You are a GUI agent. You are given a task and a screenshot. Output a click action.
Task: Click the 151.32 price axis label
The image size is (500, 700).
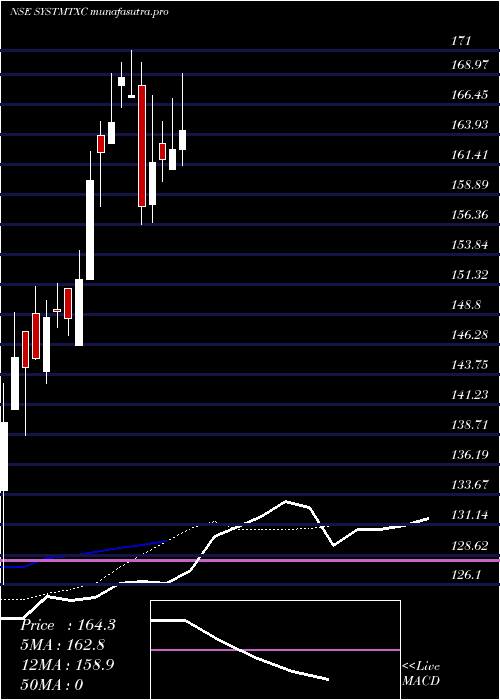(470, 275)
